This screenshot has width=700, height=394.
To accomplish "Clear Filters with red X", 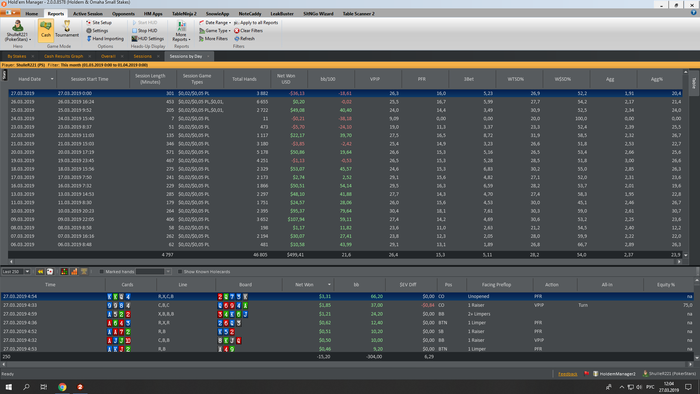I will coord(249,31).
